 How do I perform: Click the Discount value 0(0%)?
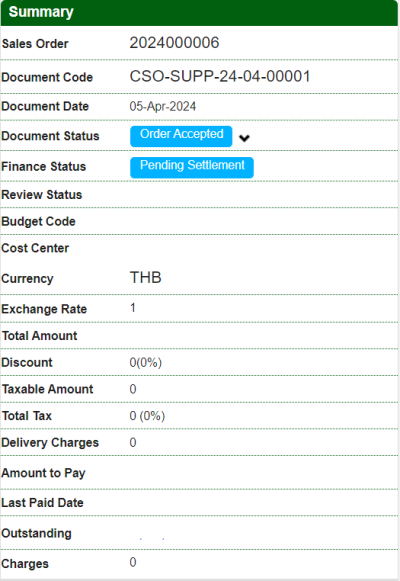(146, 362)
